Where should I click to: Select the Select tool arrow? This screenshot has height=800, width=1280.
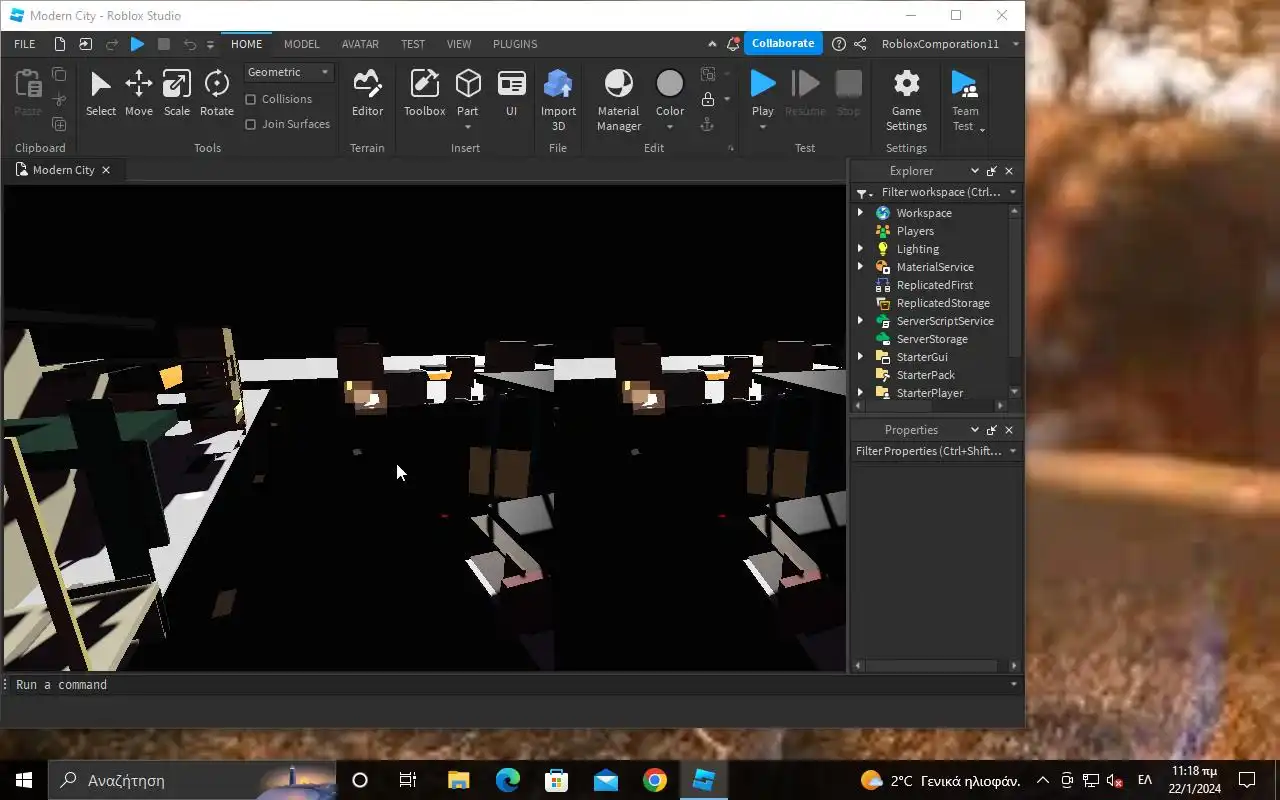100,94
